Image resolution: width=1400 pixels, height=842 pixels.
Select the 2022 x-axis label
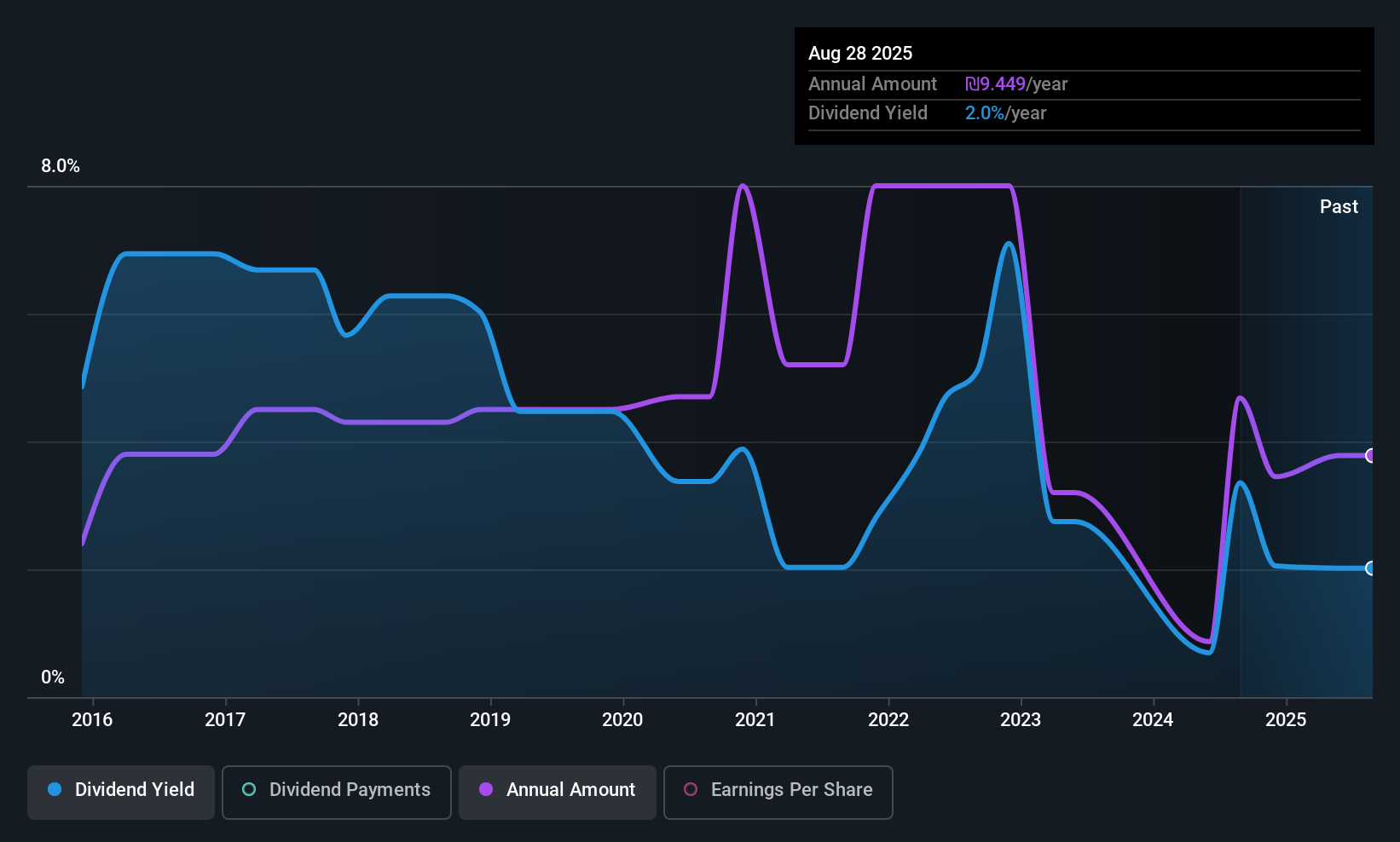click(888, 720)
